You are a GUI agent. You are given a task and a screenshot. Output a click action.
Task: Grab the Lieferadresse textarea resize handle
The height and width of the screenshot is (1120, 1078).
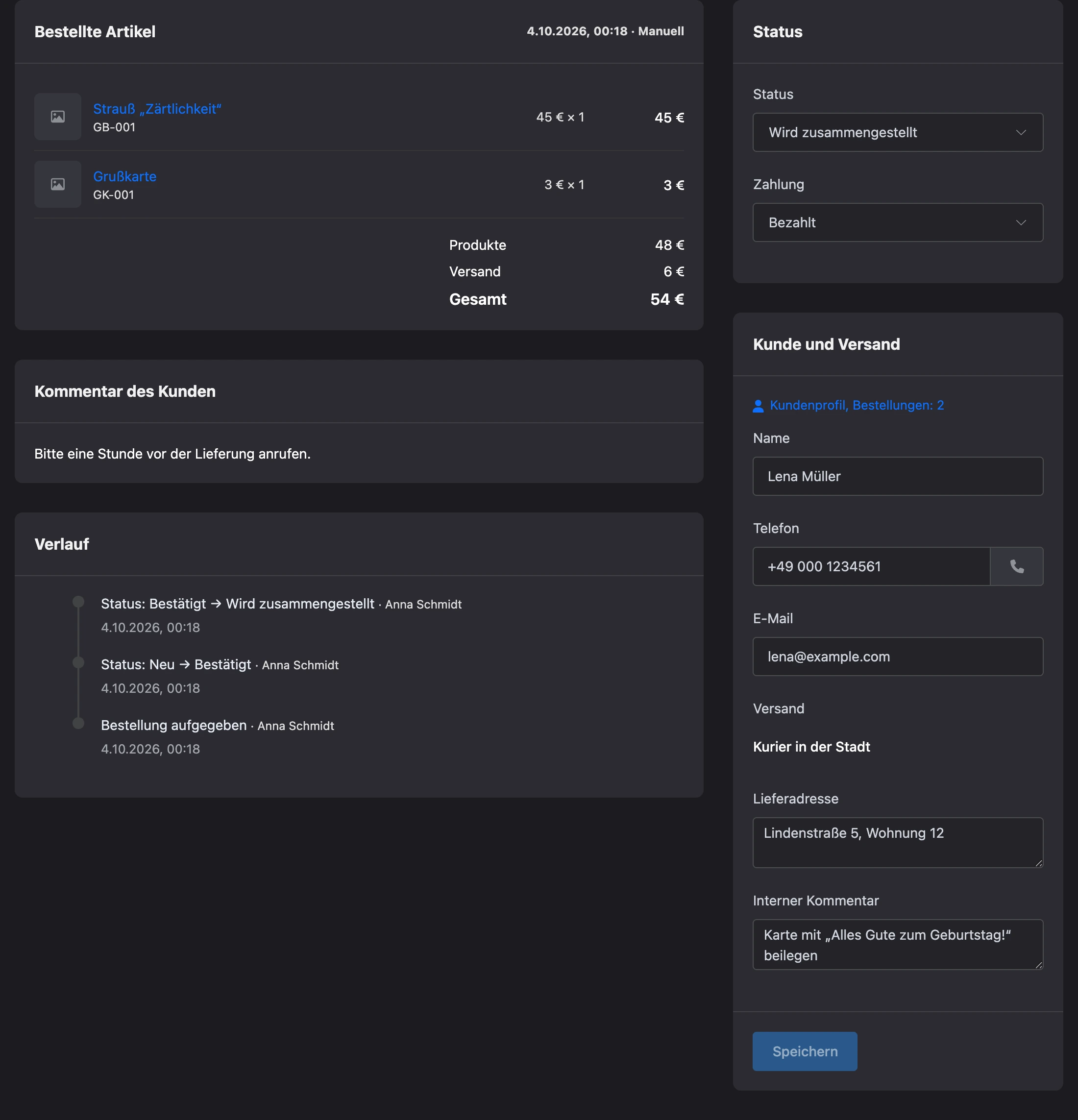pyautogui.click(x=1039, y=863)
